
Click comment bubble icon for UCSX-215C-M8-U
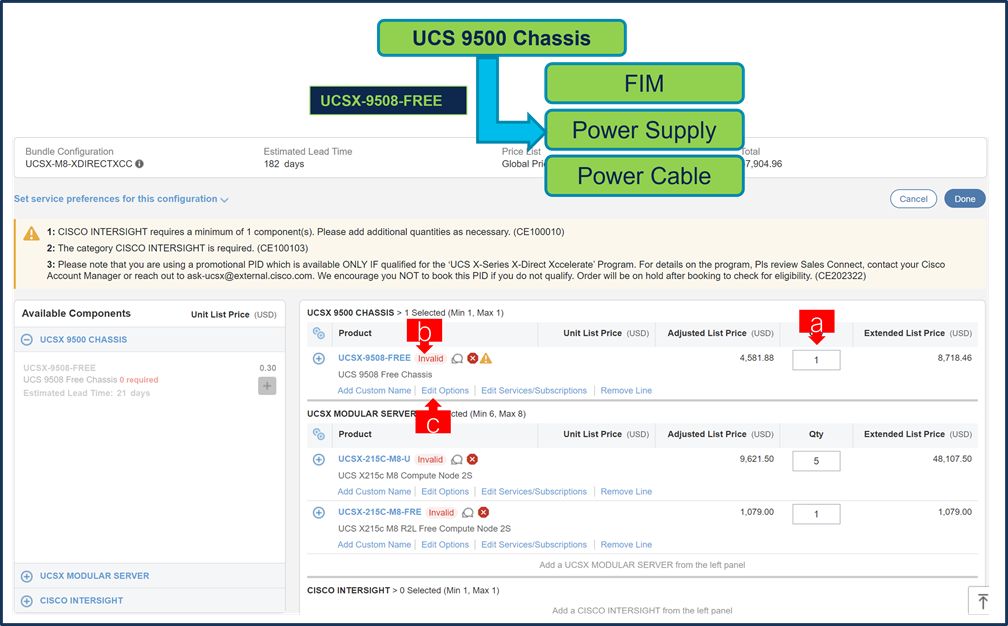(457, 460)
